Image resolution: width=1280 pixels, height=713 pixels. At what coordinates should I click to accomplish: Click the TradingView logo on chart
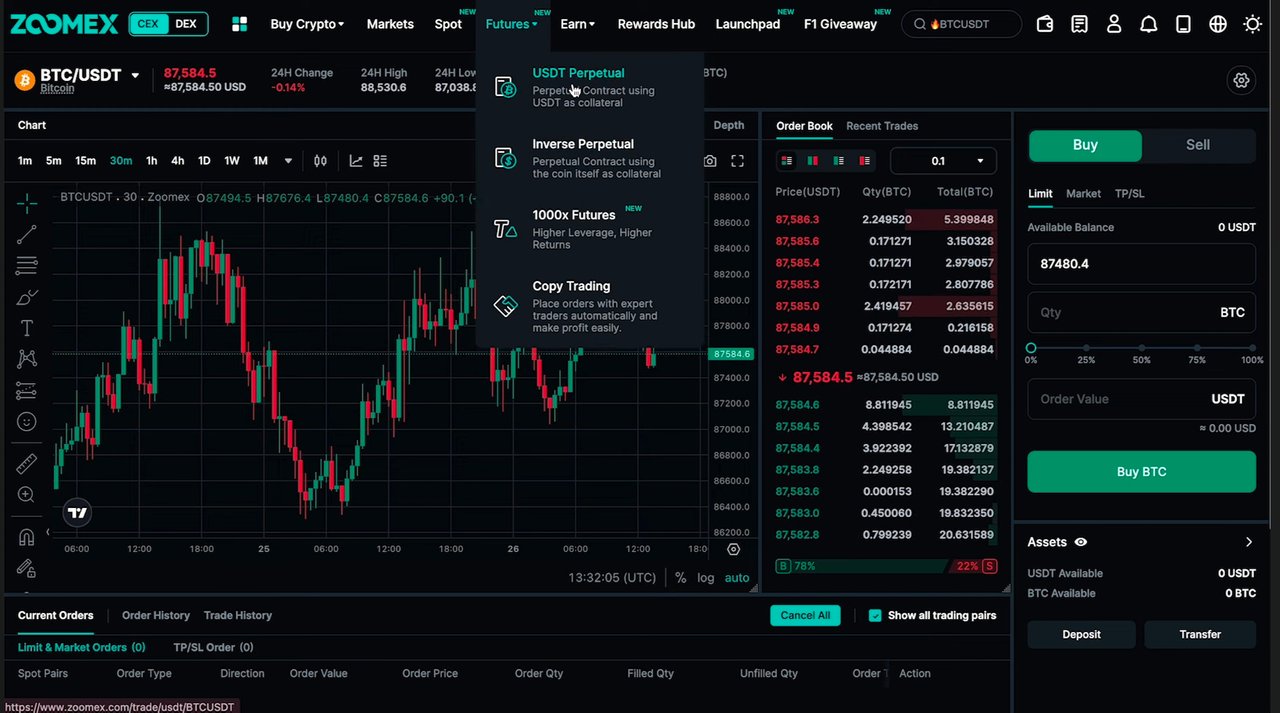point(77,513)
